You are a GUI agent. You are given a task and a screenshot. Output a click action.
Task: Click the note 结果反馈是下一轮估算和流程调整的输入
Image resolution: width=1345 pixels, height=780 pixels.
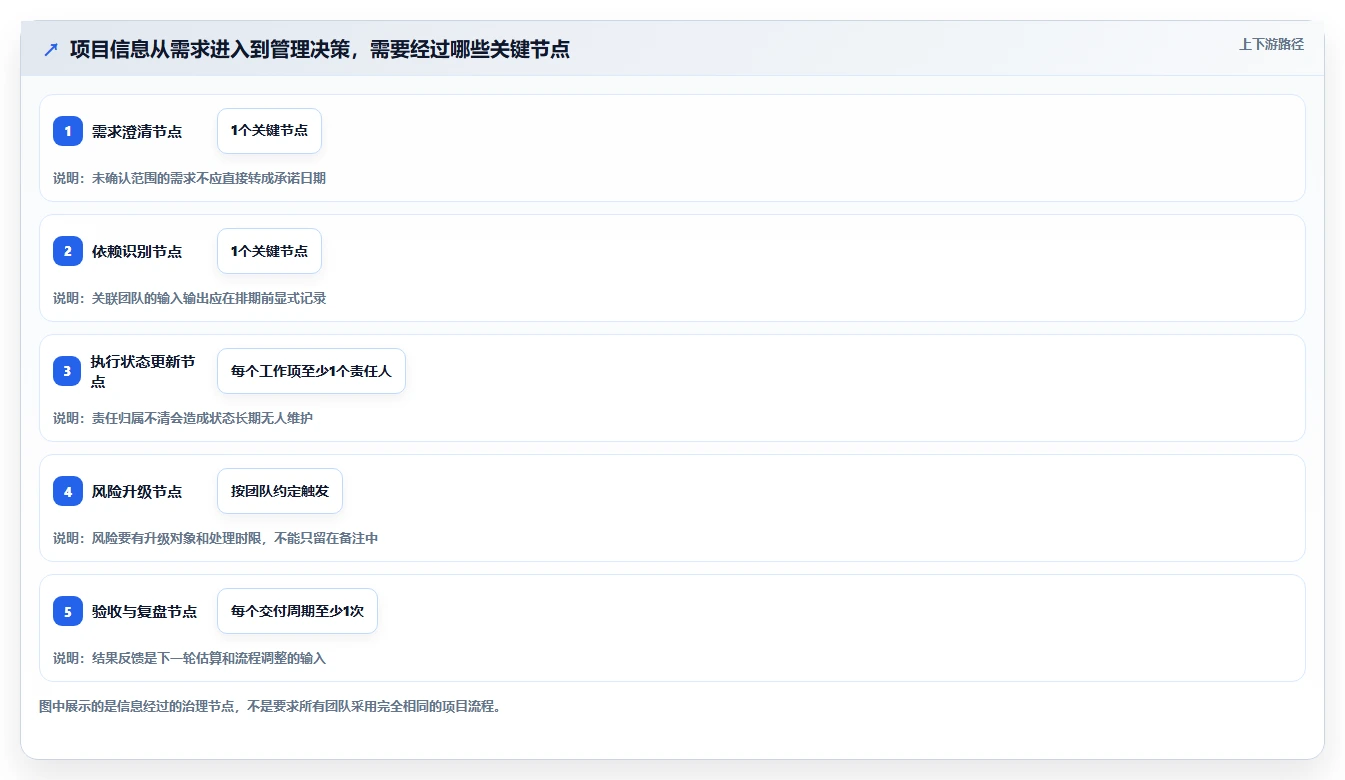coord(189,658)
